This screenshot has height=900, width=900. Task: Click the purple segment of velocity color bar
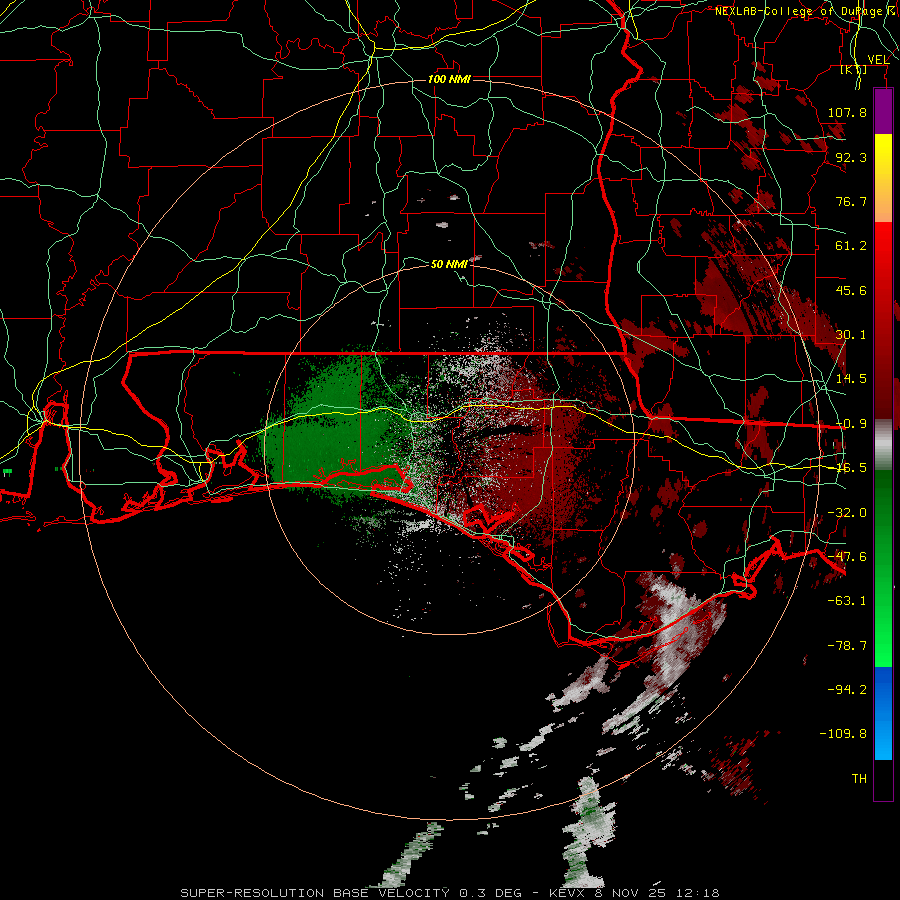[883, 111]
